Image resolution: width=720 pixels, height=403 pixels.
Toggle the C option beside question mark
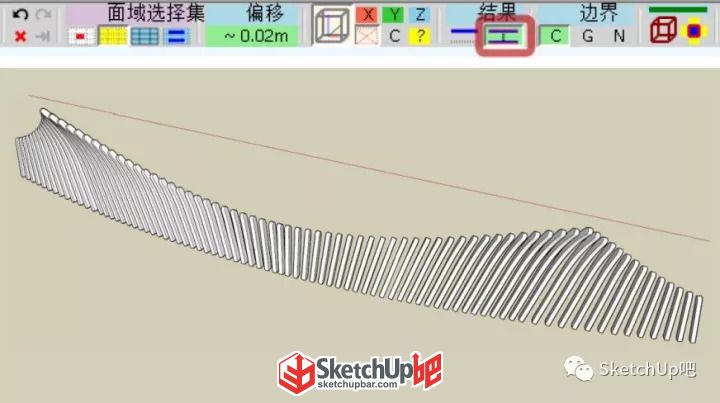click(x=394, y=36)
